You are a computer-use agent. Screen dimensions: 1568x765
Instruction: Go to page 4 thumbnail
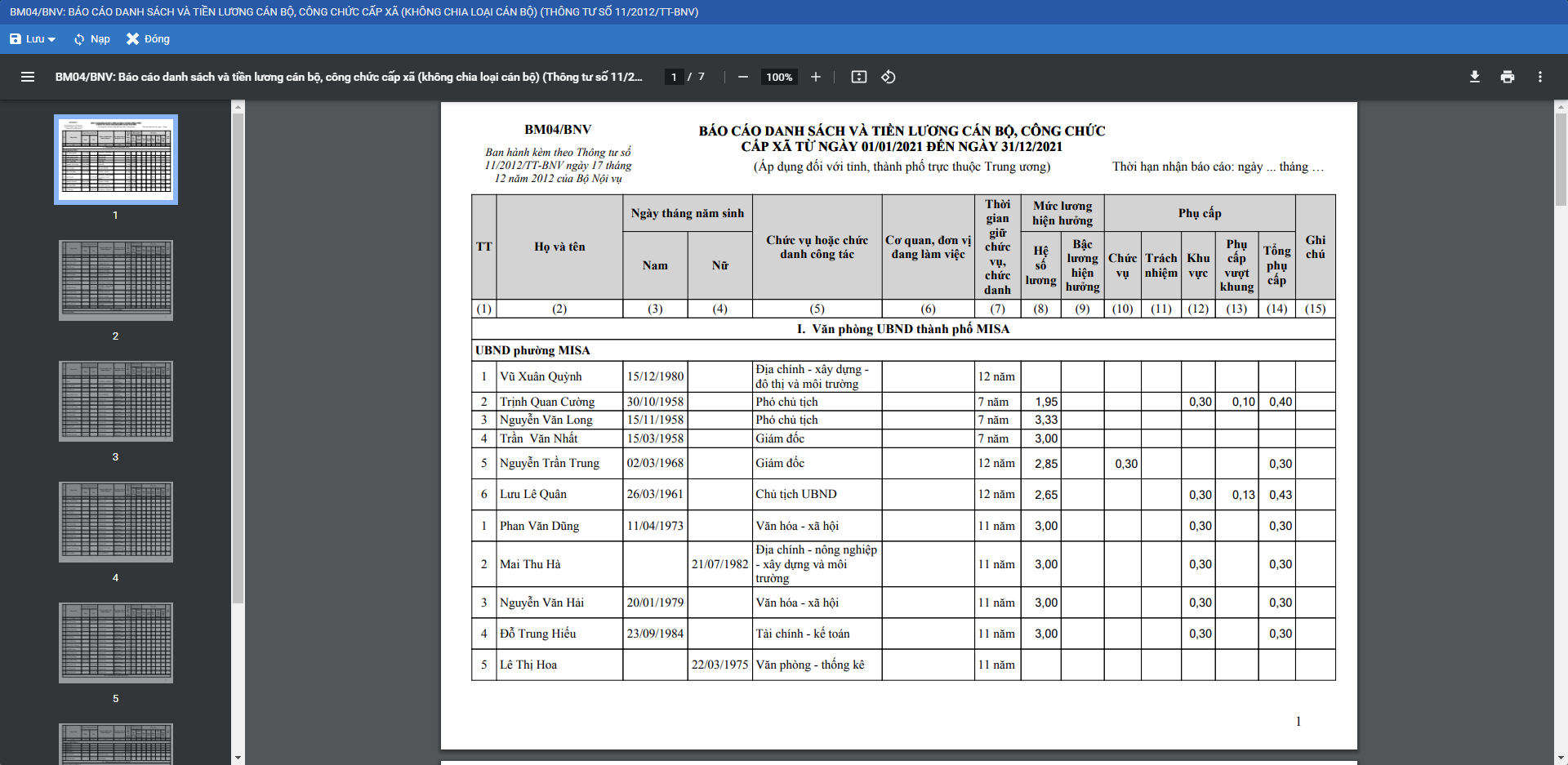tap(116, 522)
